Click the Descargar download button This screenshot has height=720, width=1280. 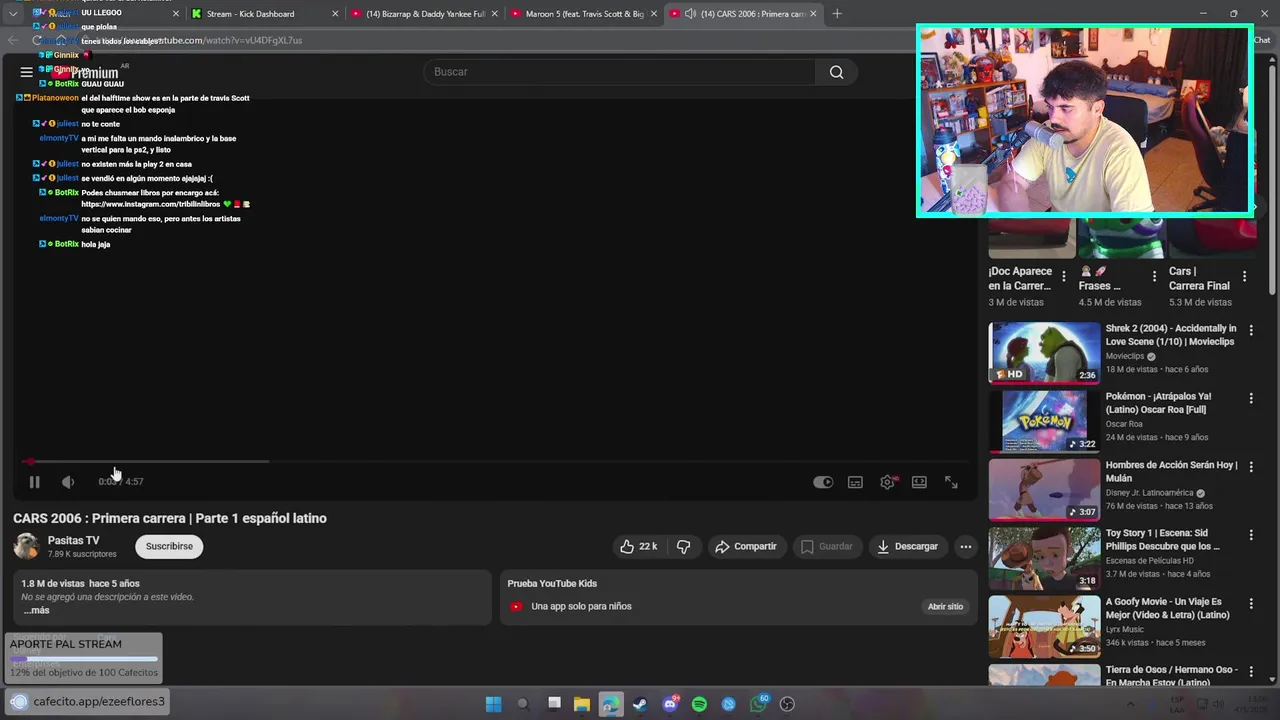(908, 546)
